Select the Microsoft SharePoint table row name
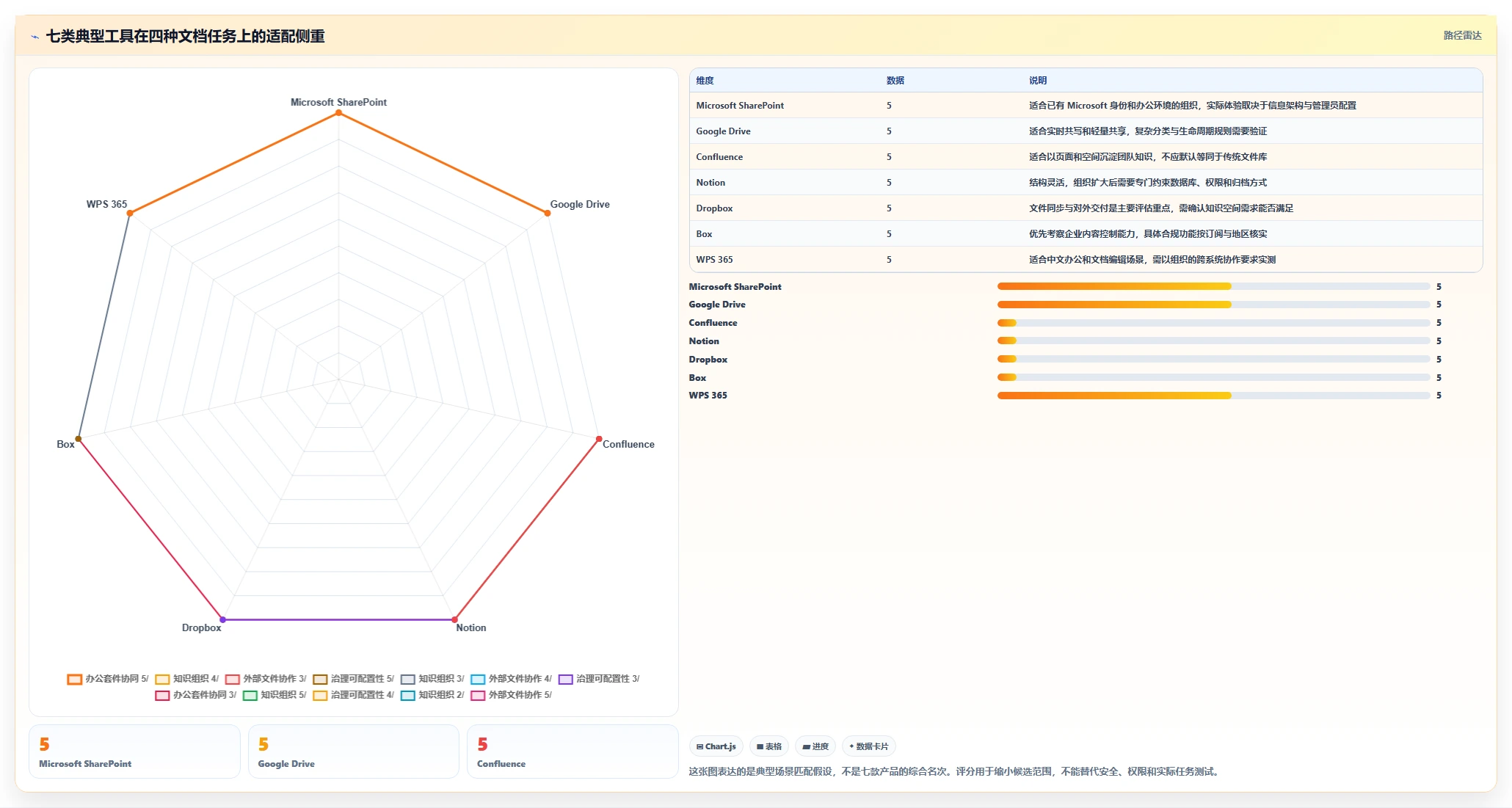 (x=740, y=106)
